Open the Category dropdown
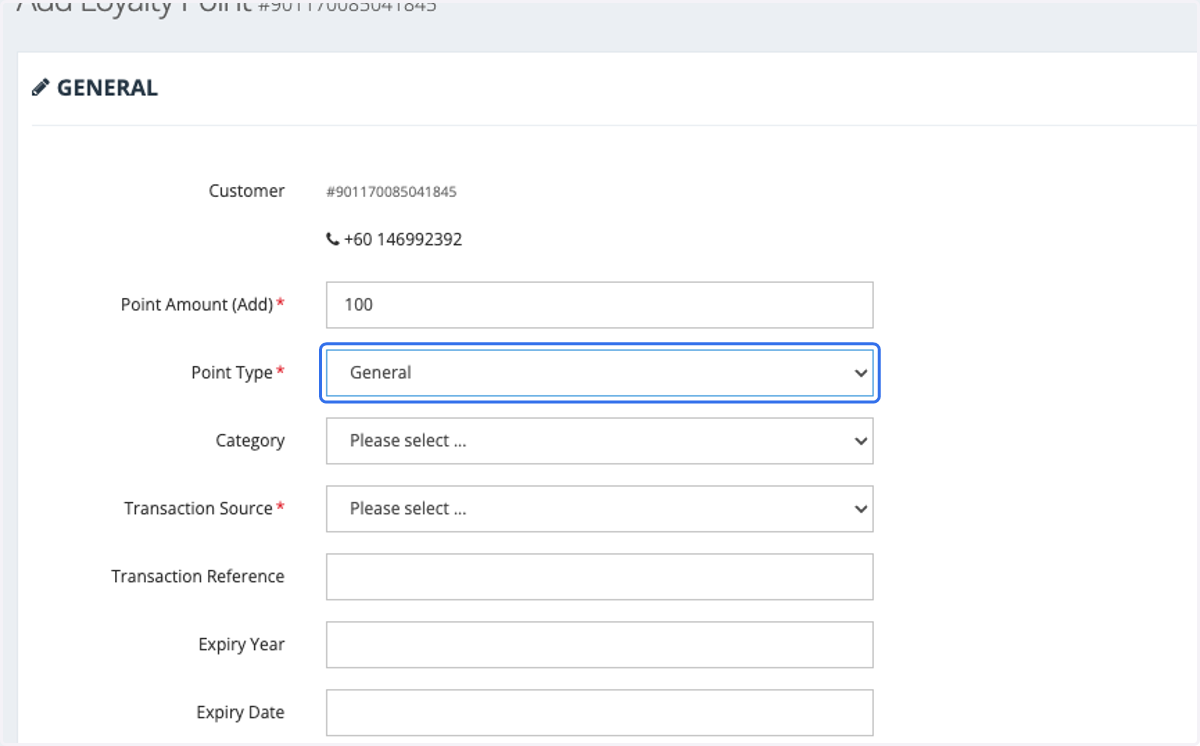This screenshot has height=746, width=1200. tap(600, 441)
